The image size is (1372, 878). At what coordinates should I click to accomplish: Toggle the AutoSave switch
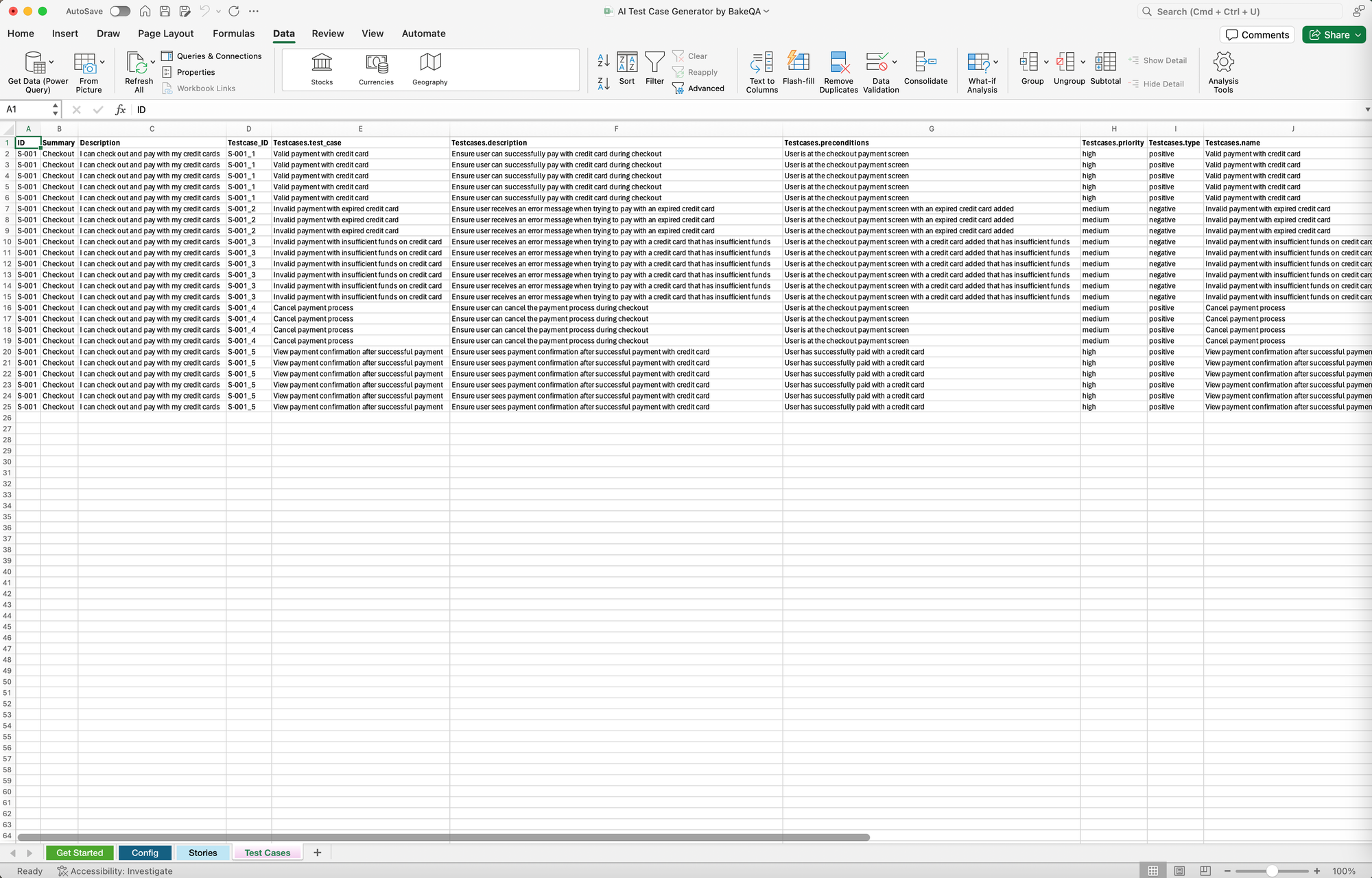(x=120, y=11)
